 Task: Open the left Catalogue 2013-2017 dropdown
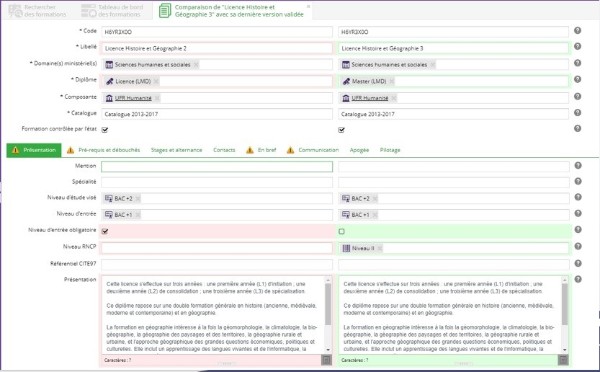(217, 114)
